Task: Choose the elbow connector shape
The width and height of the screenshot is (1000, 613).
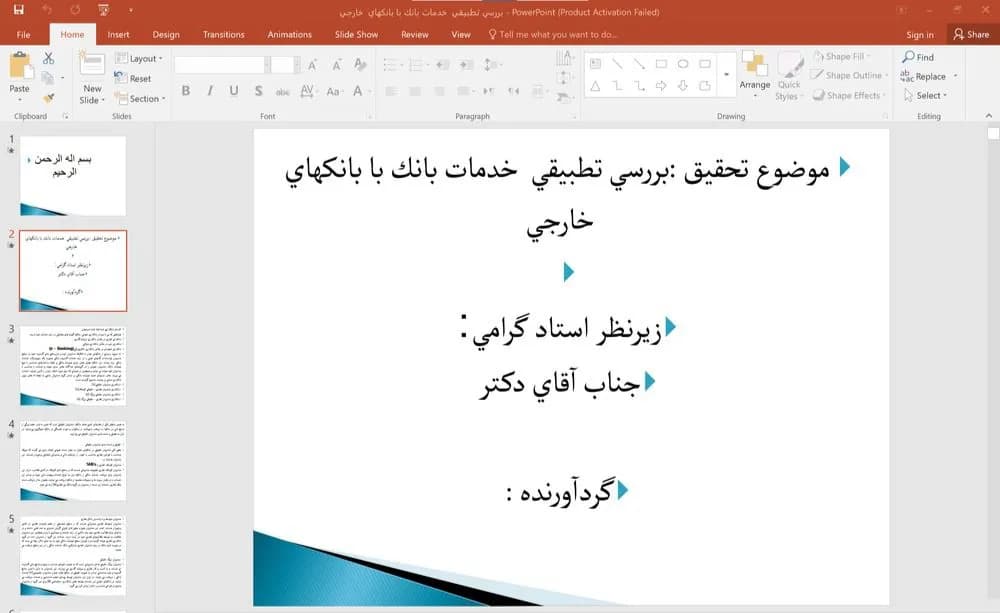Action: click(617, 85)
